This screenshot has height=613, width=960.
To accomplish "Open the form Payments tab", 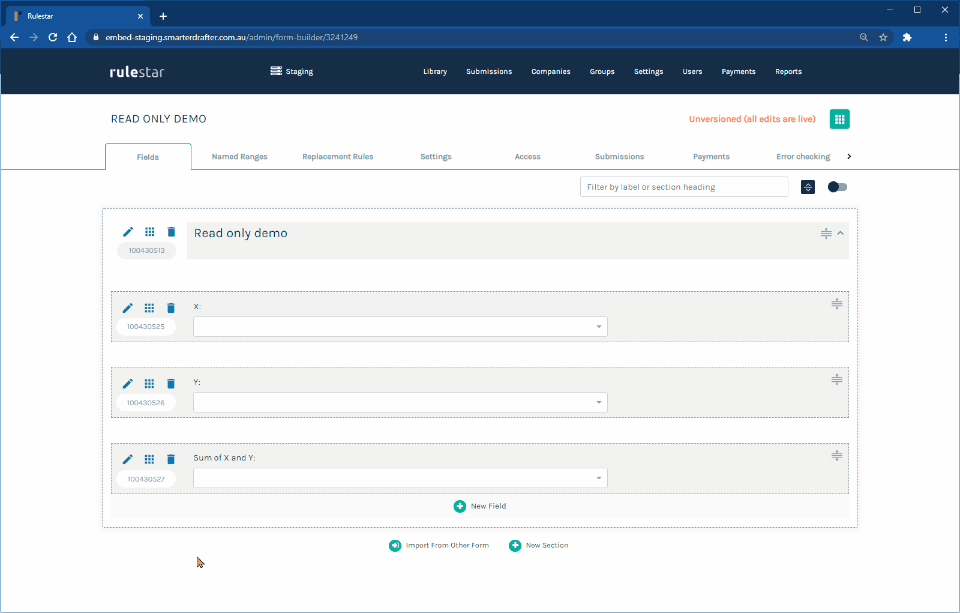I will coord(711,157).
